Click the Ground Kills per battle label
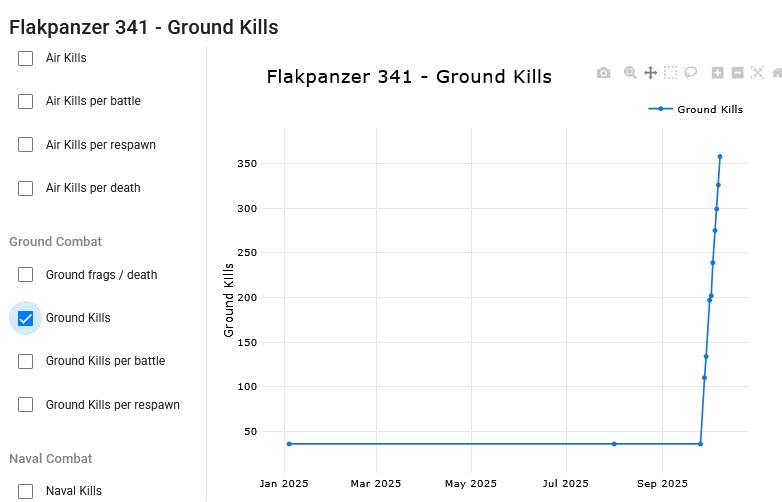Viewport: 782px width, 502px height. (105, 361)
